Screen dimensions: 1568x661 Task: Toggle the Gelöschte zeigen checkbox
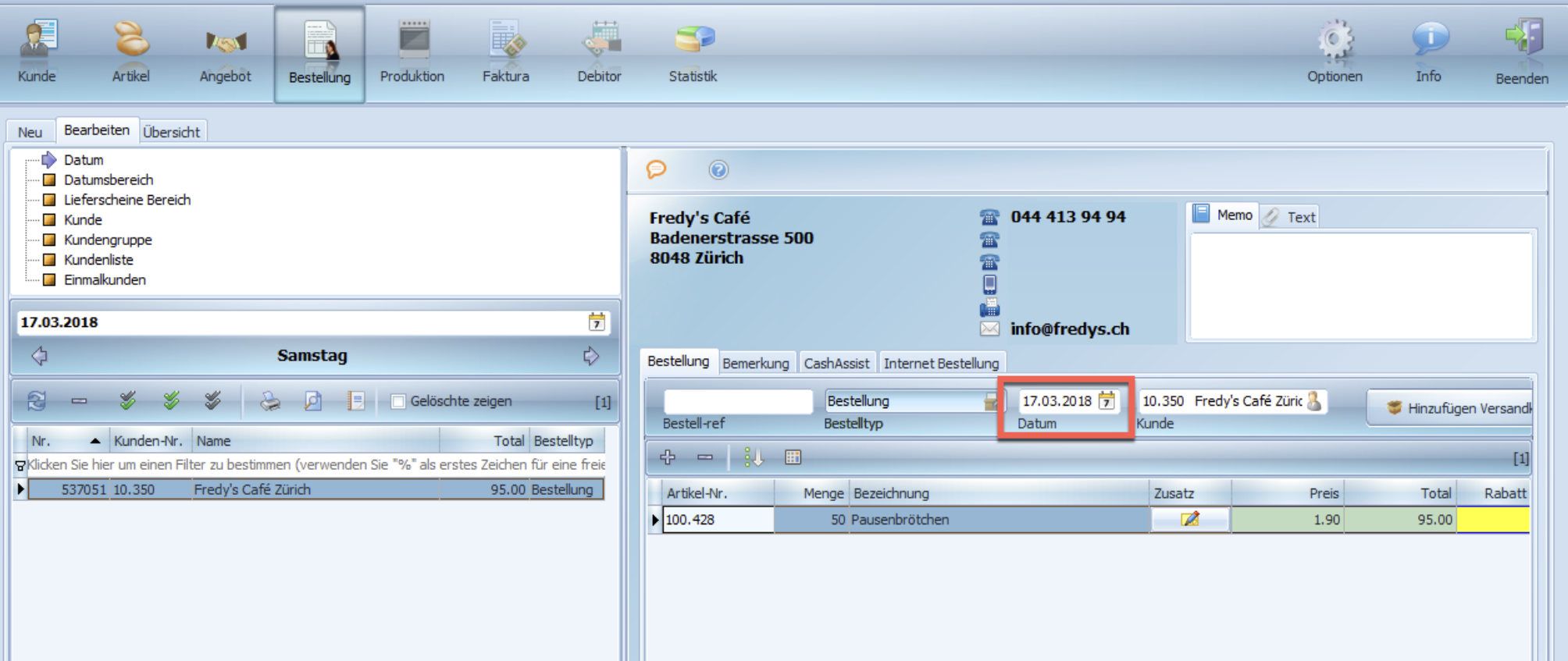[x=398, y=401]
